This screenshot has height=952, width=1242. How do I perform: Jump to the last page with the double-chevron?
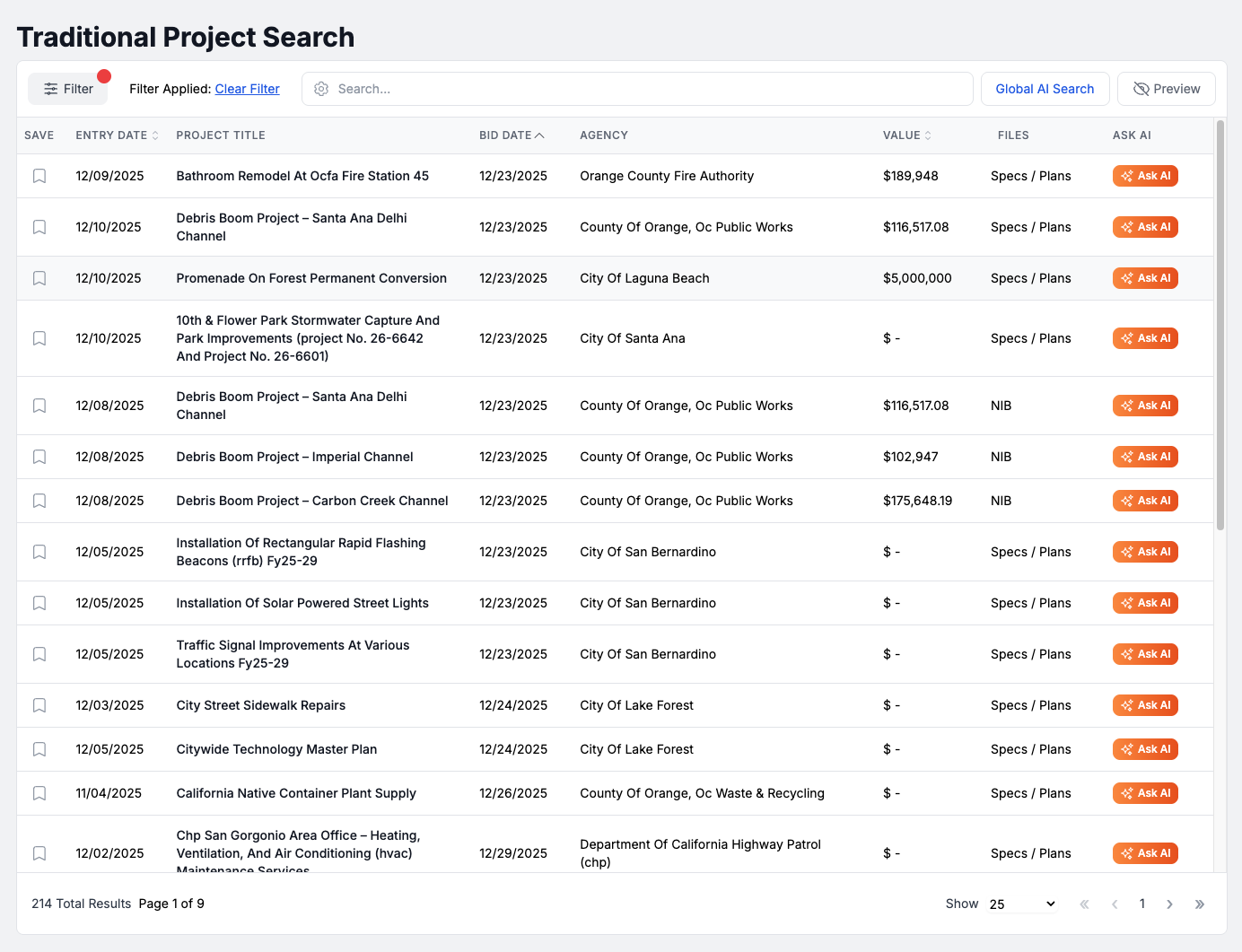pos(1200,904)
